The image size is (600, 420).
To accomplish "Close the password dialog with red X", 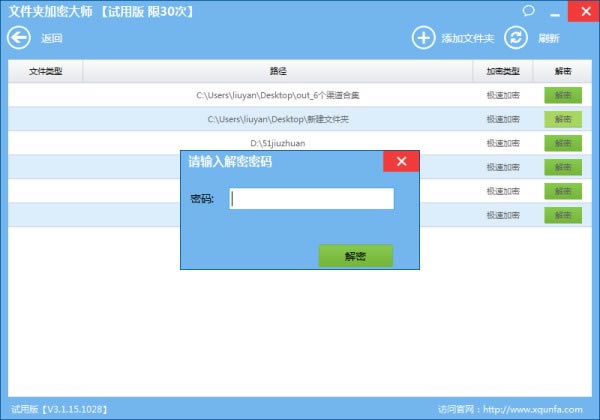I will [x=401, y=162].
